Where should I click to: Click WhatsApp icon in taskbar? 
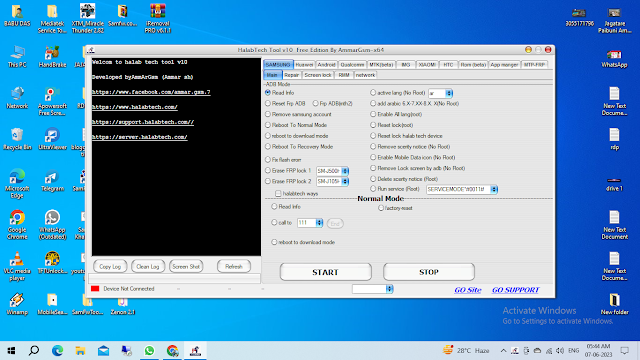pyautogui.click(x=149, y=351)
